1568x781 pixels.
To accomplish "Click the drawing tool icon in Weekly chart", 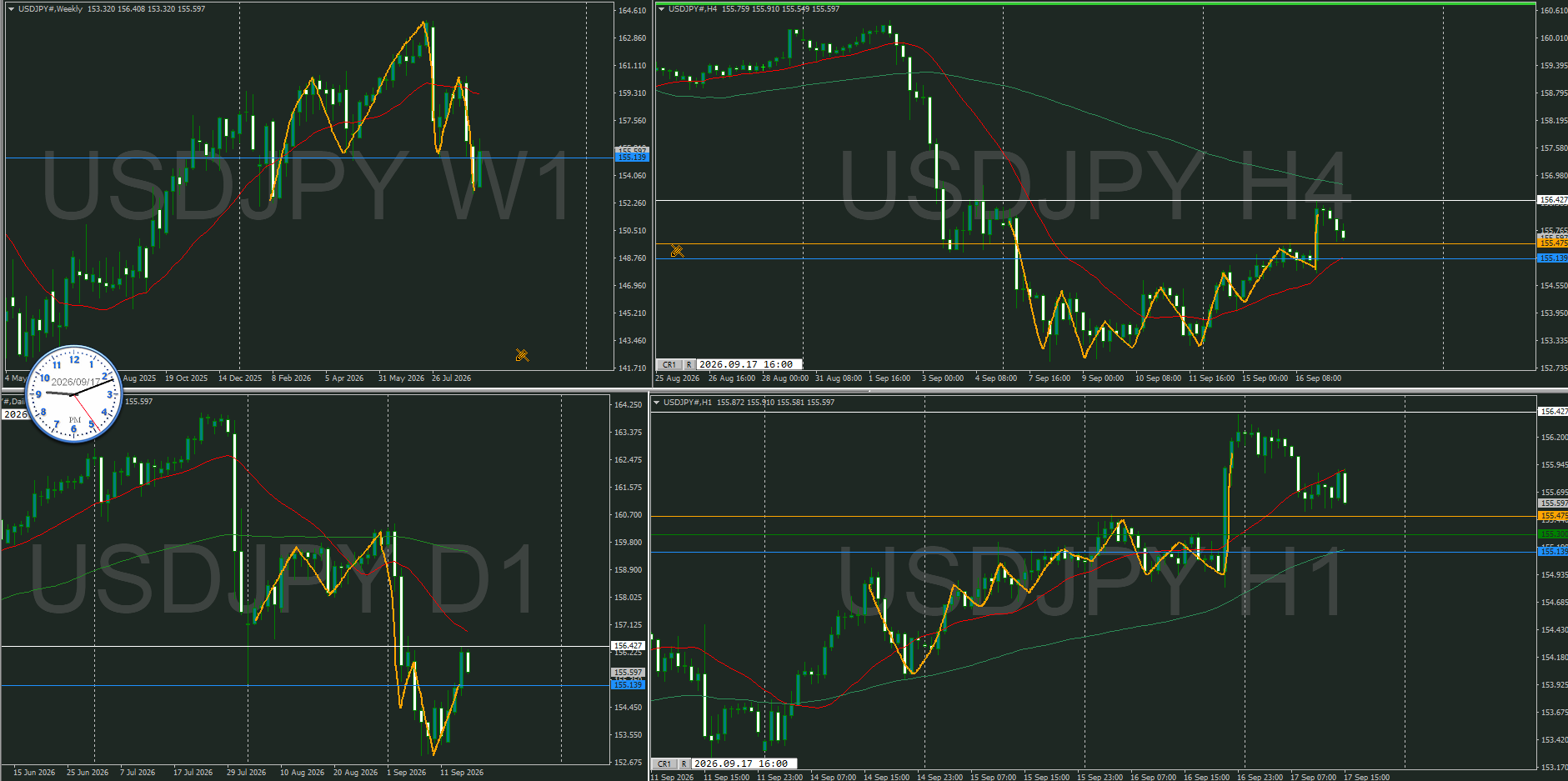I will [522, 355].
